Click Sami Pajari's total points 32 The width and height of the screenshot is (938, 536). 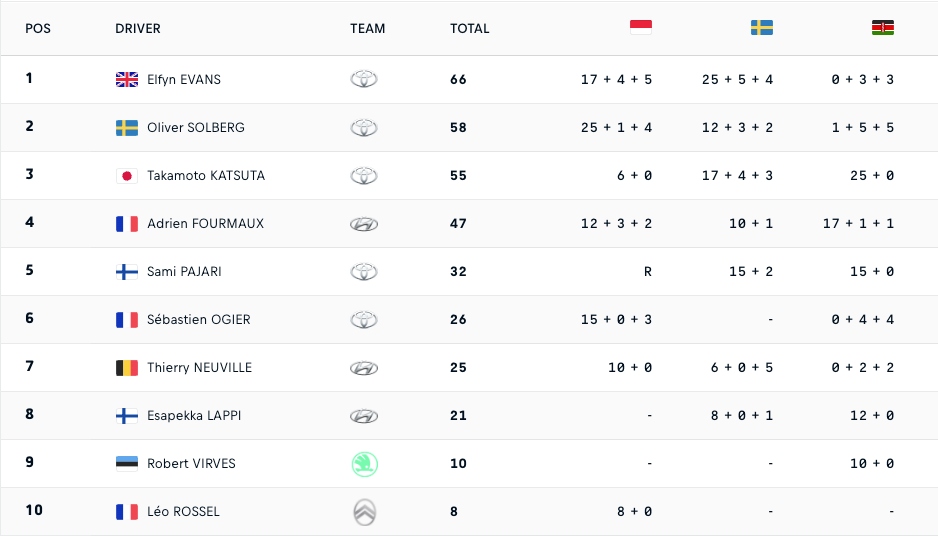pyautogui.click(x=458, y=272)
